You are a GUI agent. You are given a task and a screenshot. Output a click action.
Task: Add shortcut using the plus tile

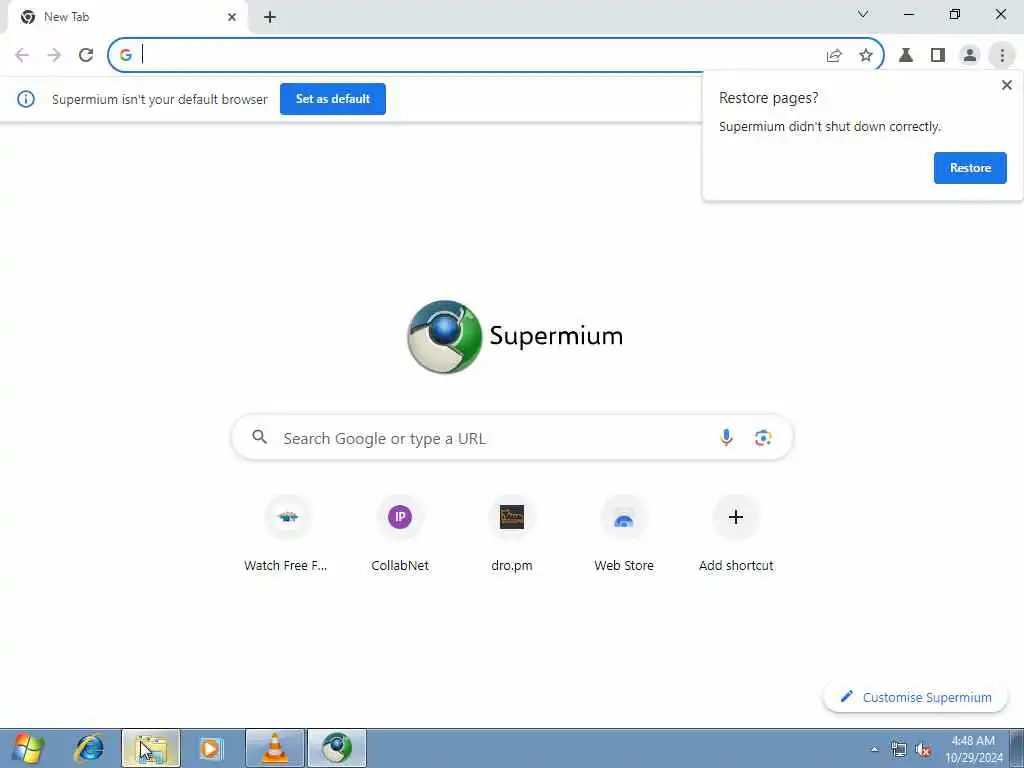[x=736, y=534]
